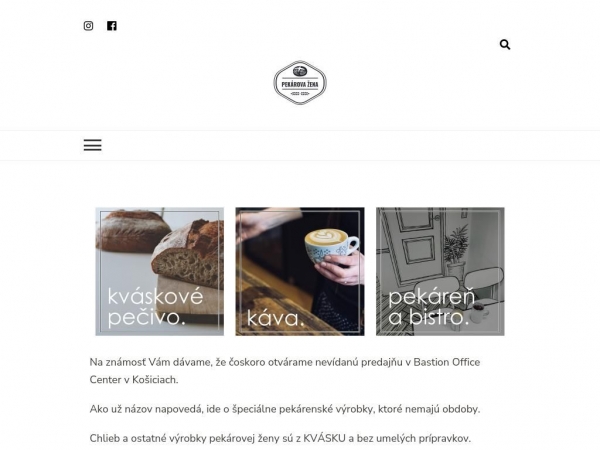Open the Instagram profile icon
The width and height of the screenshot is (600, 450).
point(88,26)
